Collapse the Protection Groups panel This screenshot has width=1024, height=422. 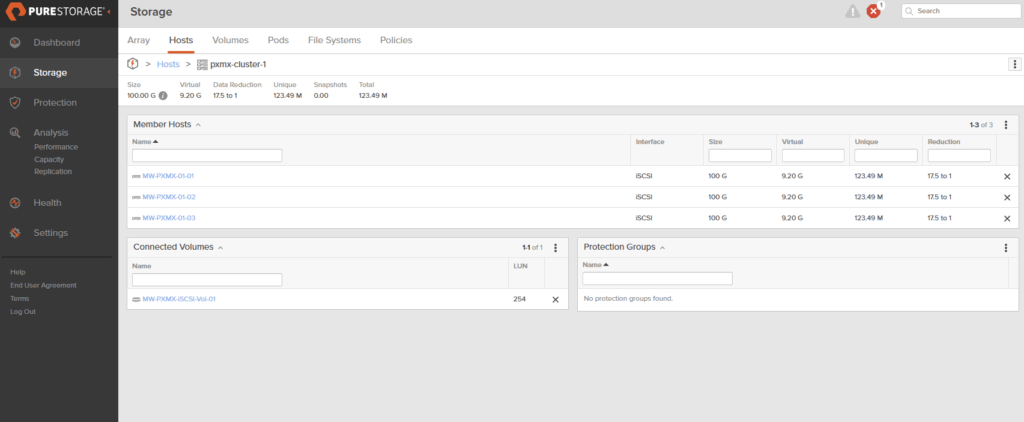pyautogui.click(x=662, y=248)
